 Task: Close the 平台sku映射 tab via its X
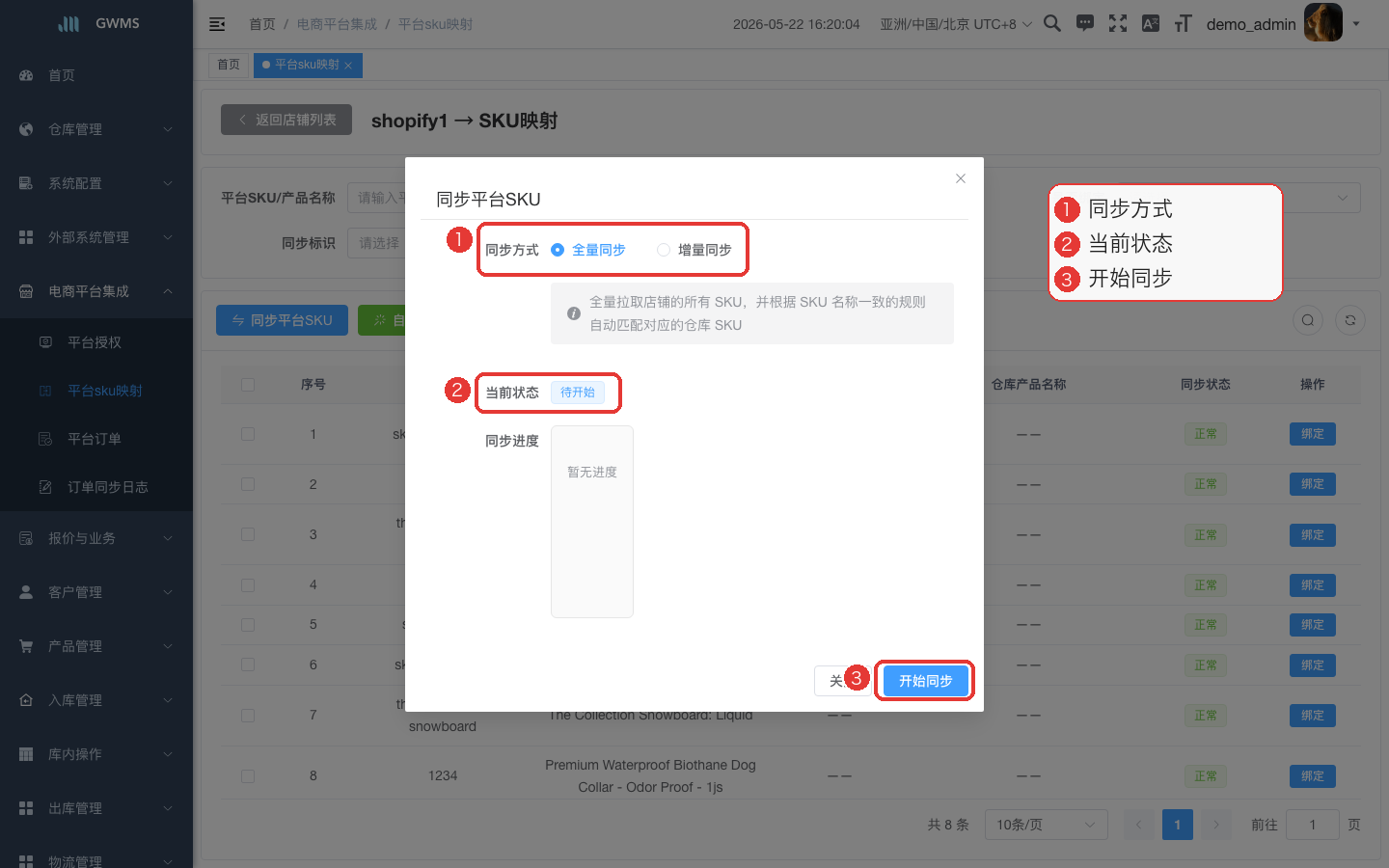(x=348, y=66)
